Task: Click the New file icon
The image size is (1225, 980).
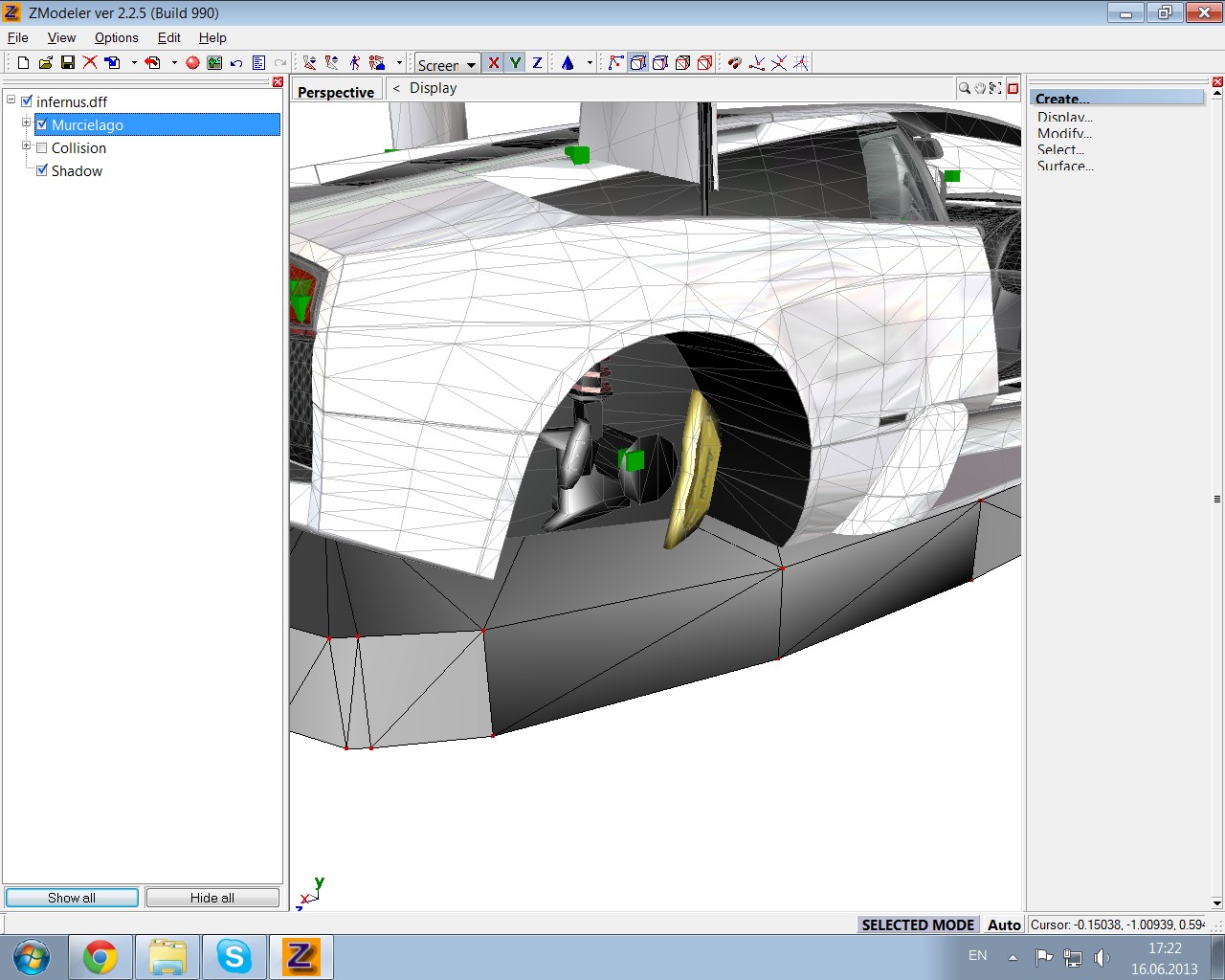Action: 24,63
